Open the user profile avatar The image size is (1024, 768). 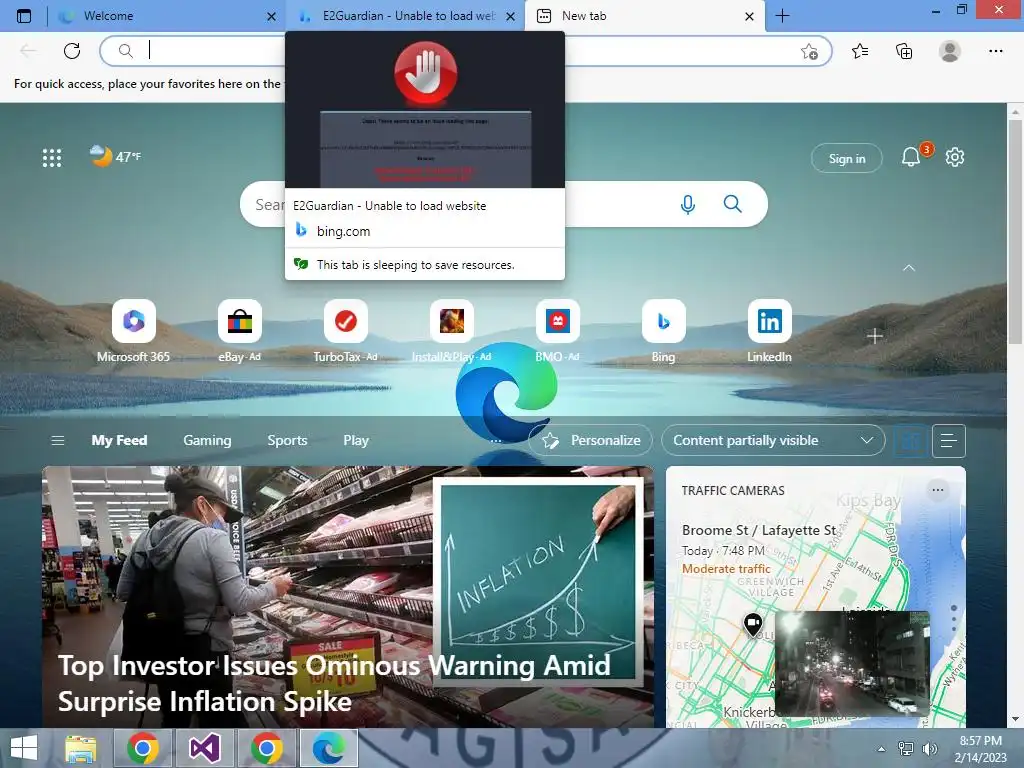pos(950,51)
